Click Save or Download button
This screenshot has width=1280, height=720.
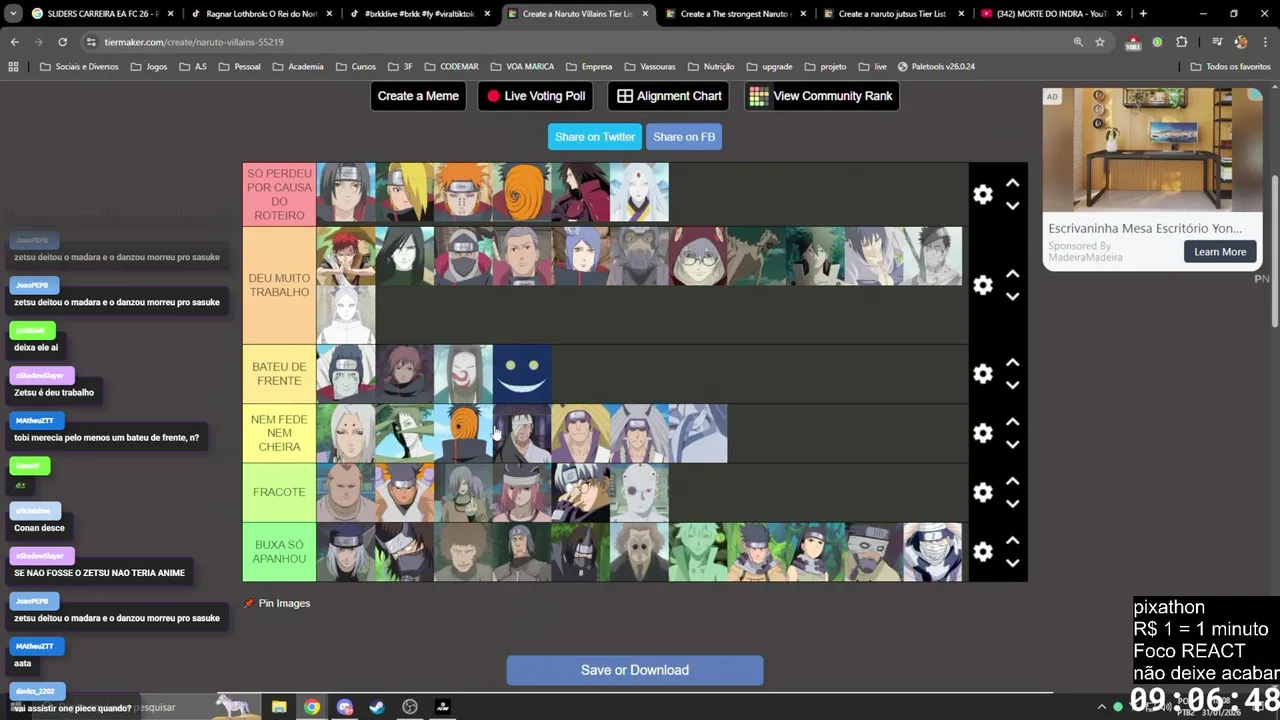tap(635, 670)
